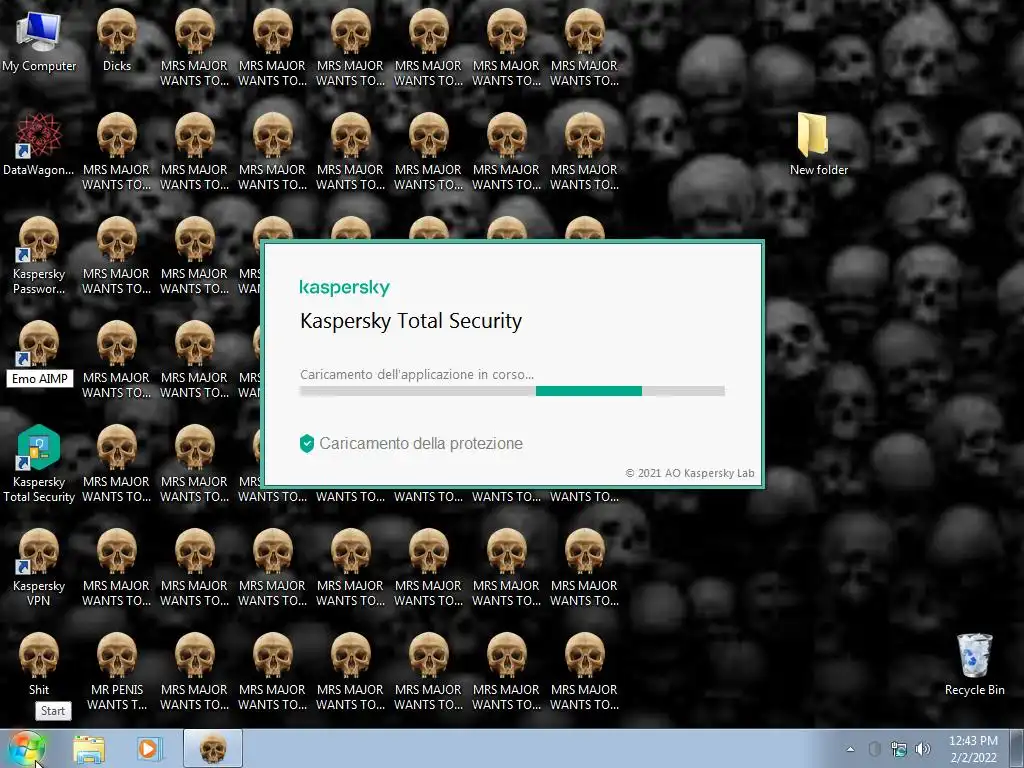Viewport: 1024px width, 768px height.
Task: Click the Show desktop strip on taskbar
Action: pyautogui.click(x=1017, y=748)
